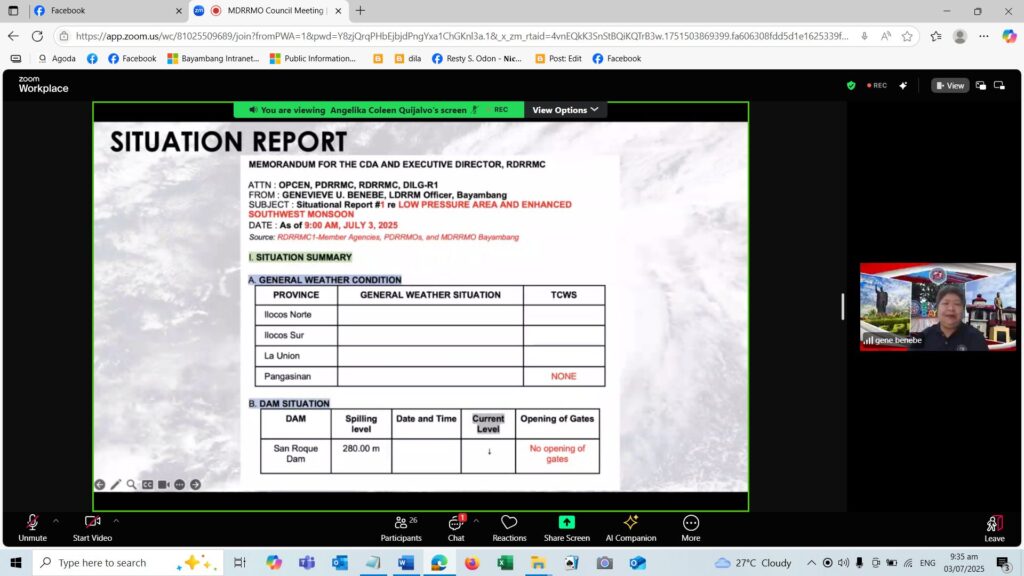Click the REC recording indicator in the Zoom header

(876, 86)
